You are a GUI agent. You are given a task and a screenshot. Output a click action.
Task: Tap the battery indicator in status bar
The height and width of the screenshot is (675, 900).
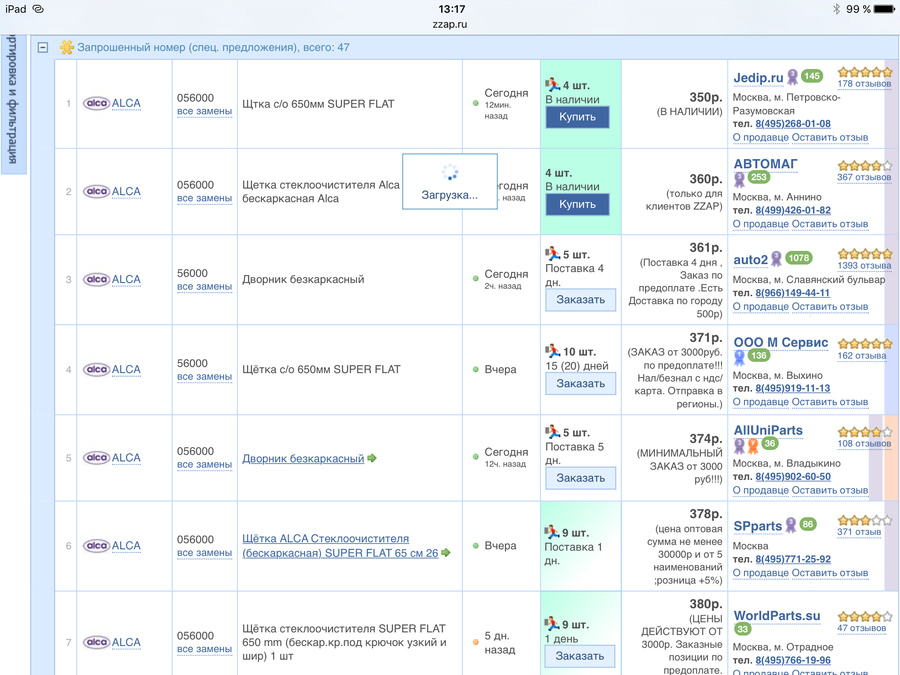coord(883,9)
